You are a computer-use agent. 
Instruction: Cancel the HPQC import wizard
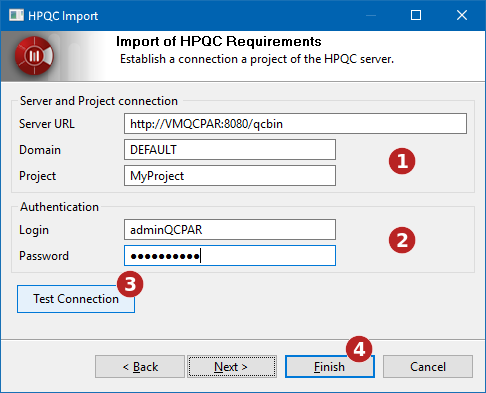[x=428, y=367]
